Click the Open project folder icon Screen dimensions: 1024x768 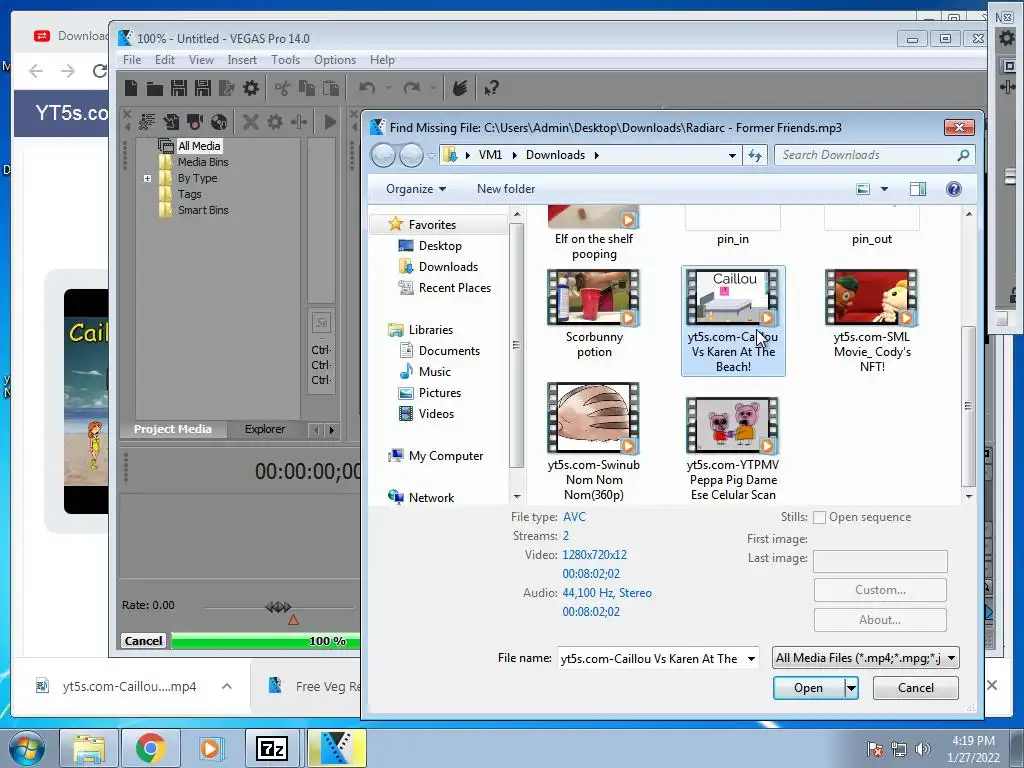tap(155, 88)
